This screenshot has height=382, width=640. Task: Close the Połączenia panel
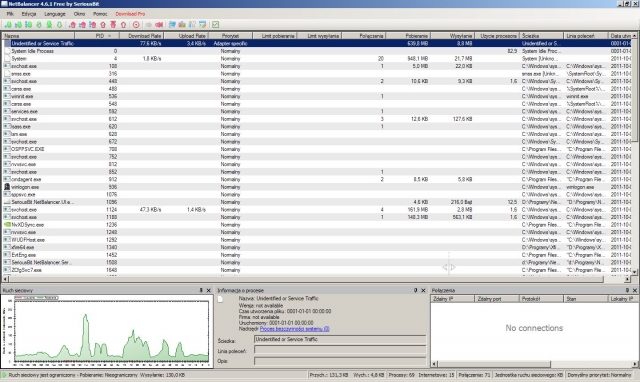(x=635, y=290)
